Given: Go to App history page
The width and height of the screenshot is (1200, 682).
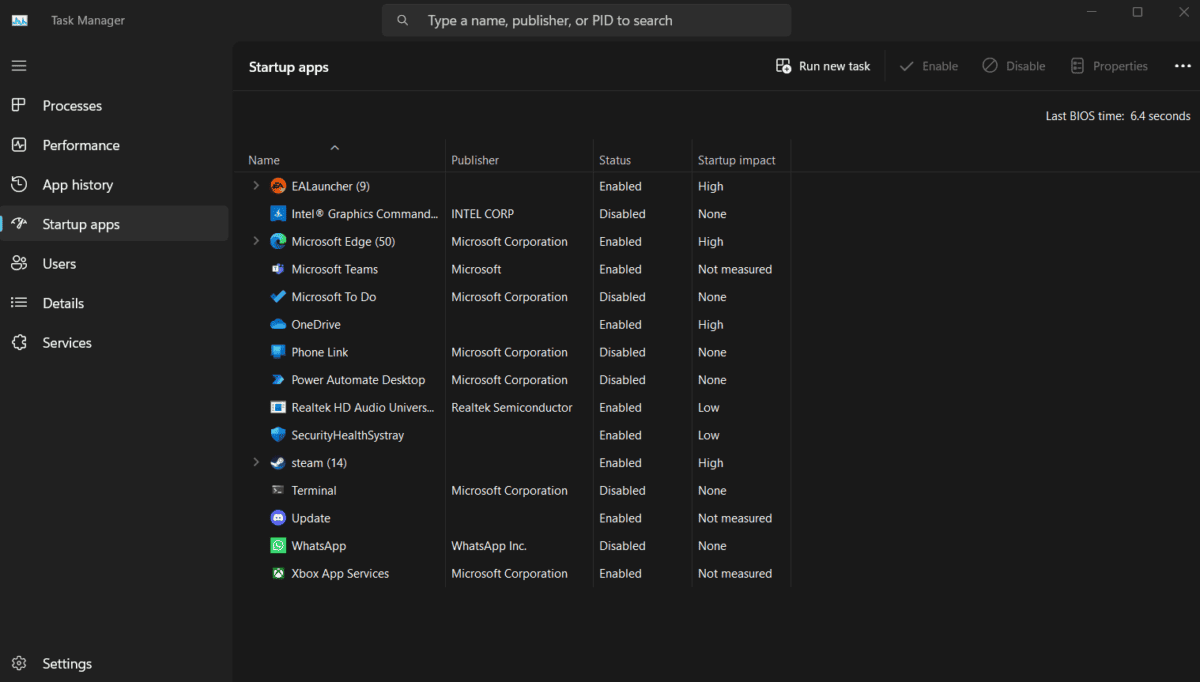Looking at the screenshot, I should point(115,185).
